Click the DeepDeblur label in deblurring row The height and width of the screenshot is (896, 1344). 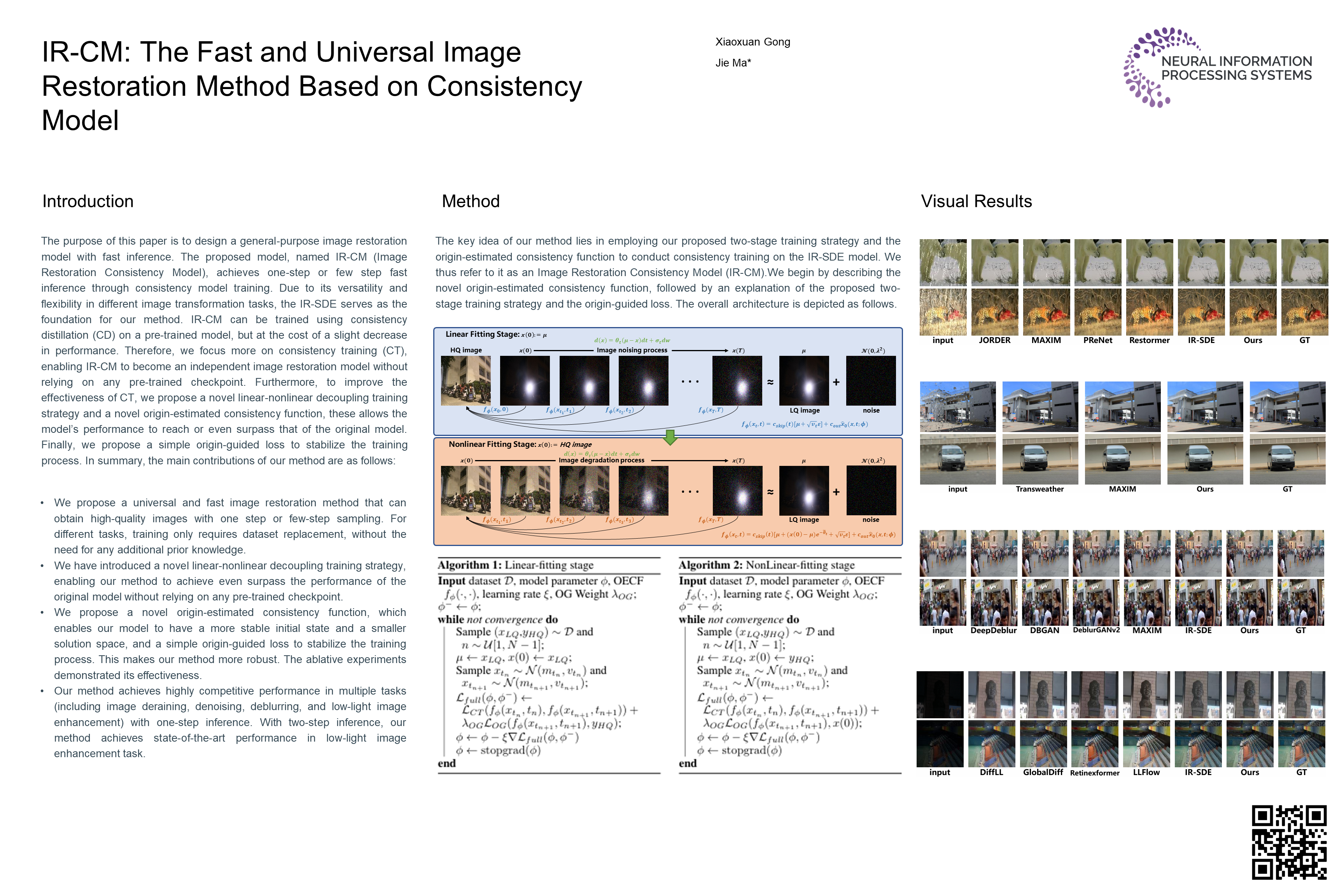[993, 630]
